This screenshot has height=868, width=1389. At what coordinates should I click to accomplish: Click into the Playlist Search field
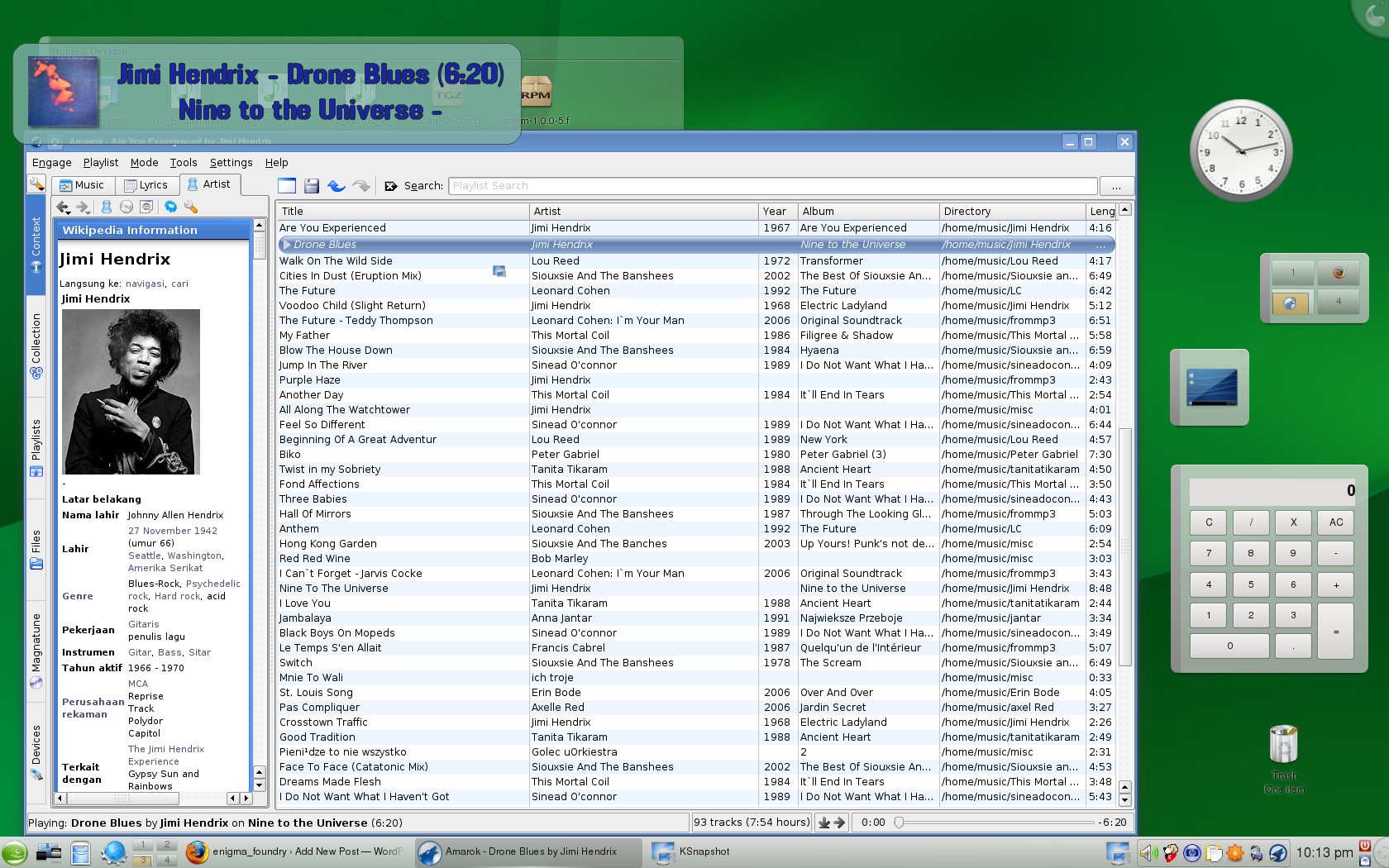pyautogui.click(x=773, y=186)
